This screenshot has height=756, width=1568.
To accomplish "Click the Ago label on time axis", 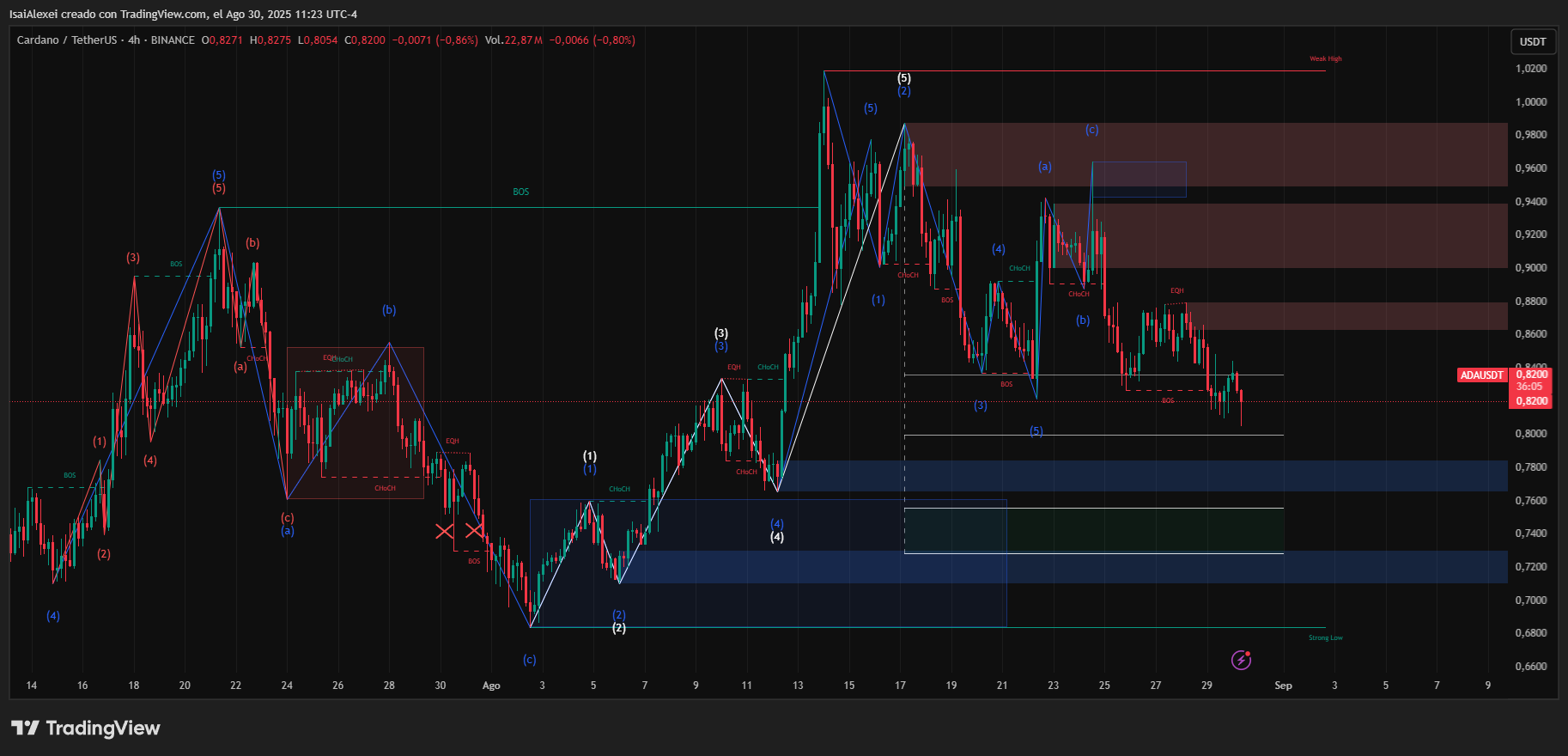I will tap(491, 686).
